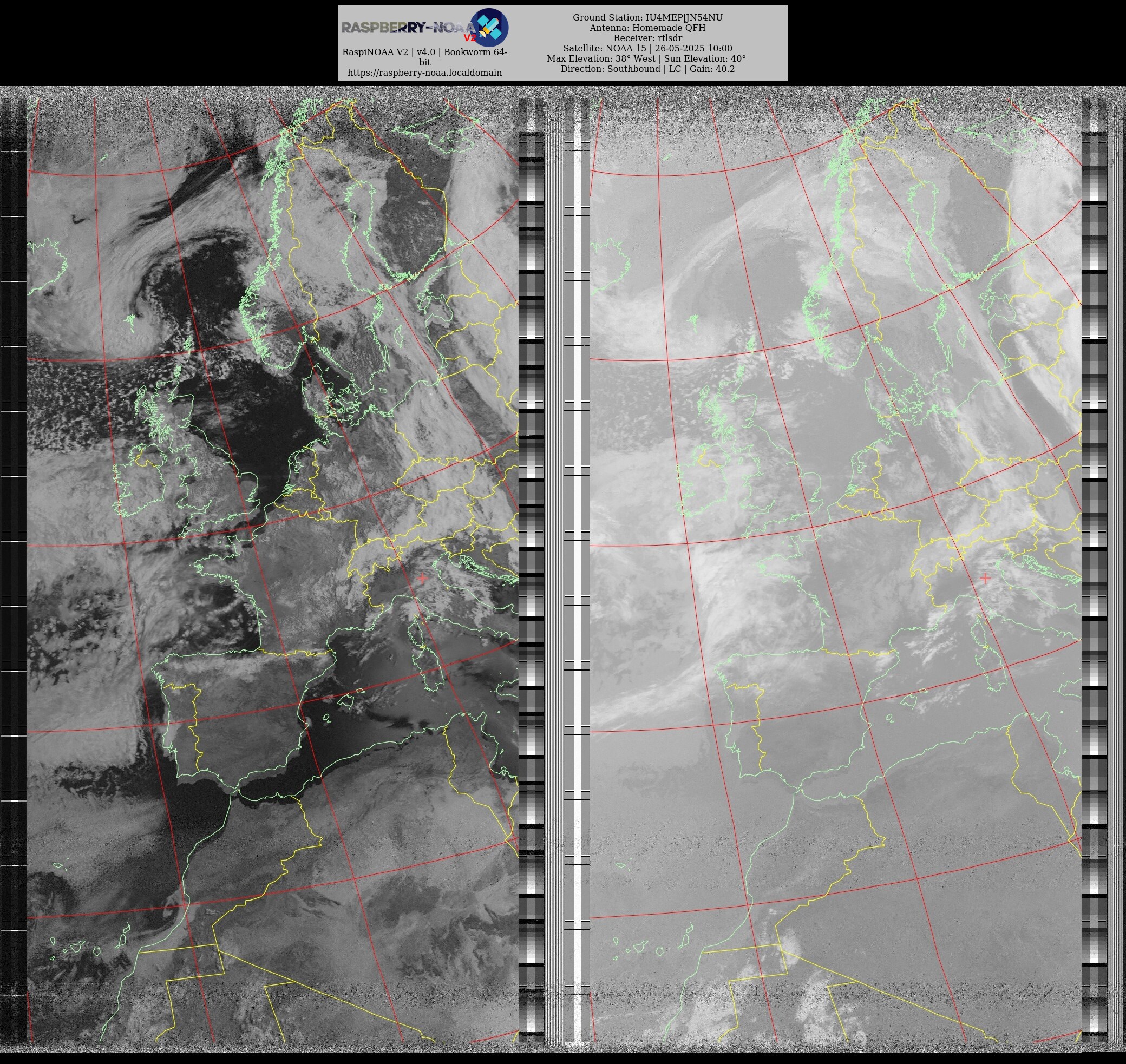Click the red ground-station cross on the left image
The image size is (1126, 1064).
pos(422,579)
